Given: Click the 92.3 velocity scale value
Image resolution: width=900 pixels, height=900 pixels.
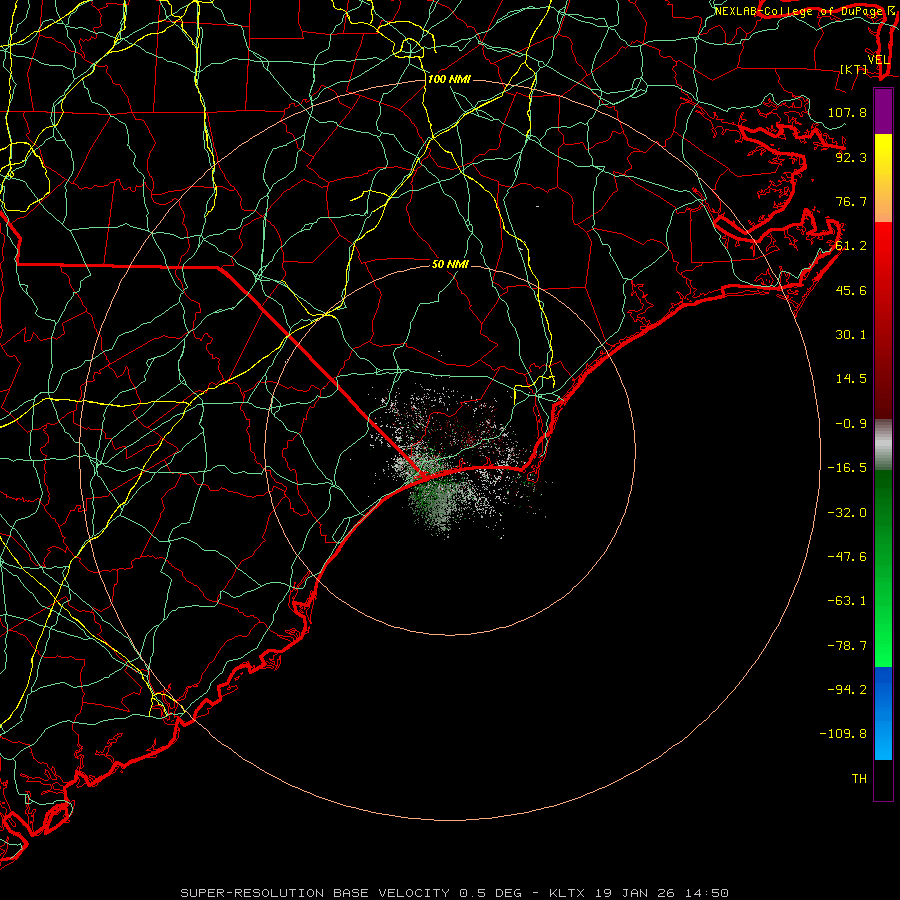Looking at the screenshot, I should coord(851,157).
